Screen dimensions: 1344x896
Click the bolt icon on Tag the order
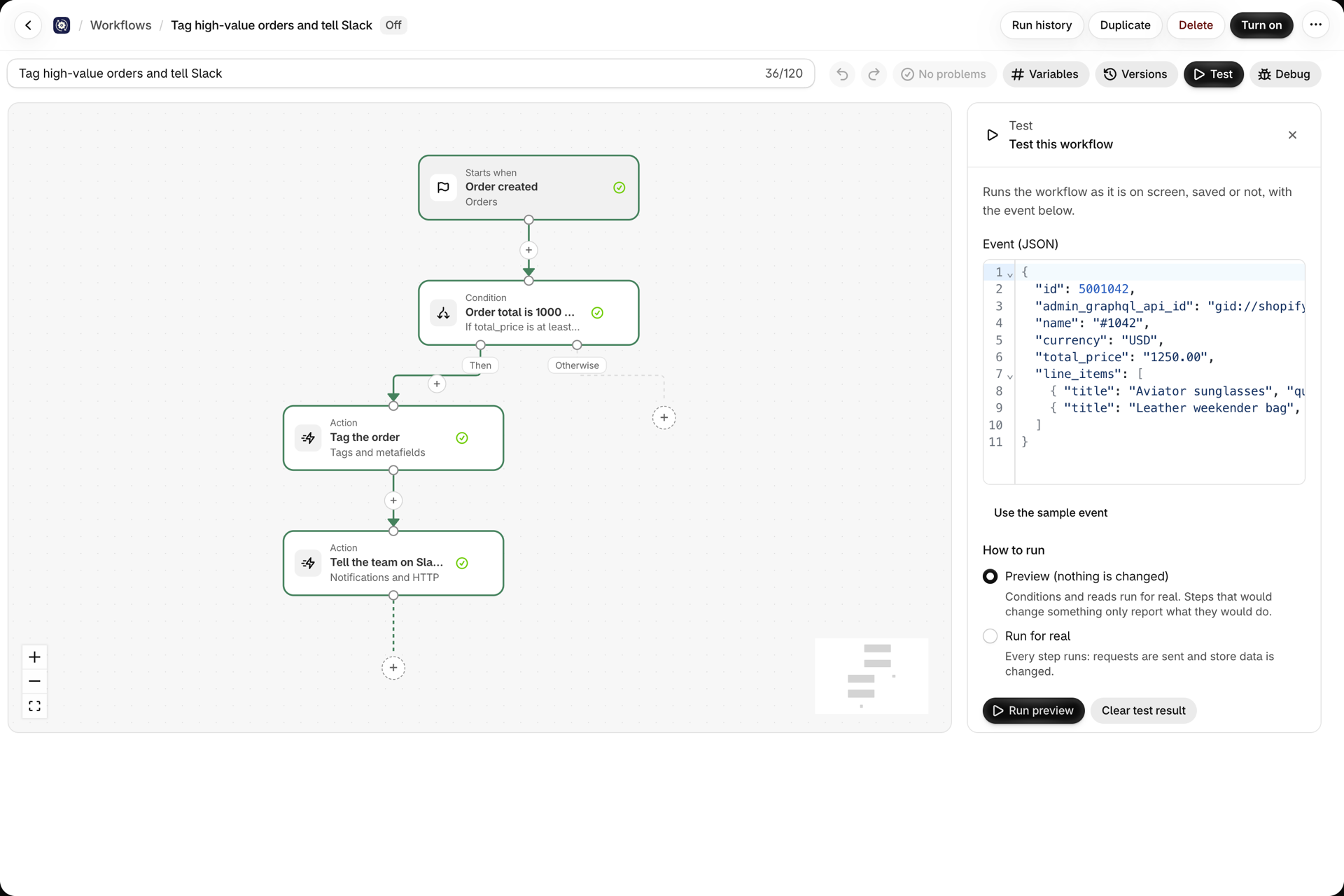308,438
